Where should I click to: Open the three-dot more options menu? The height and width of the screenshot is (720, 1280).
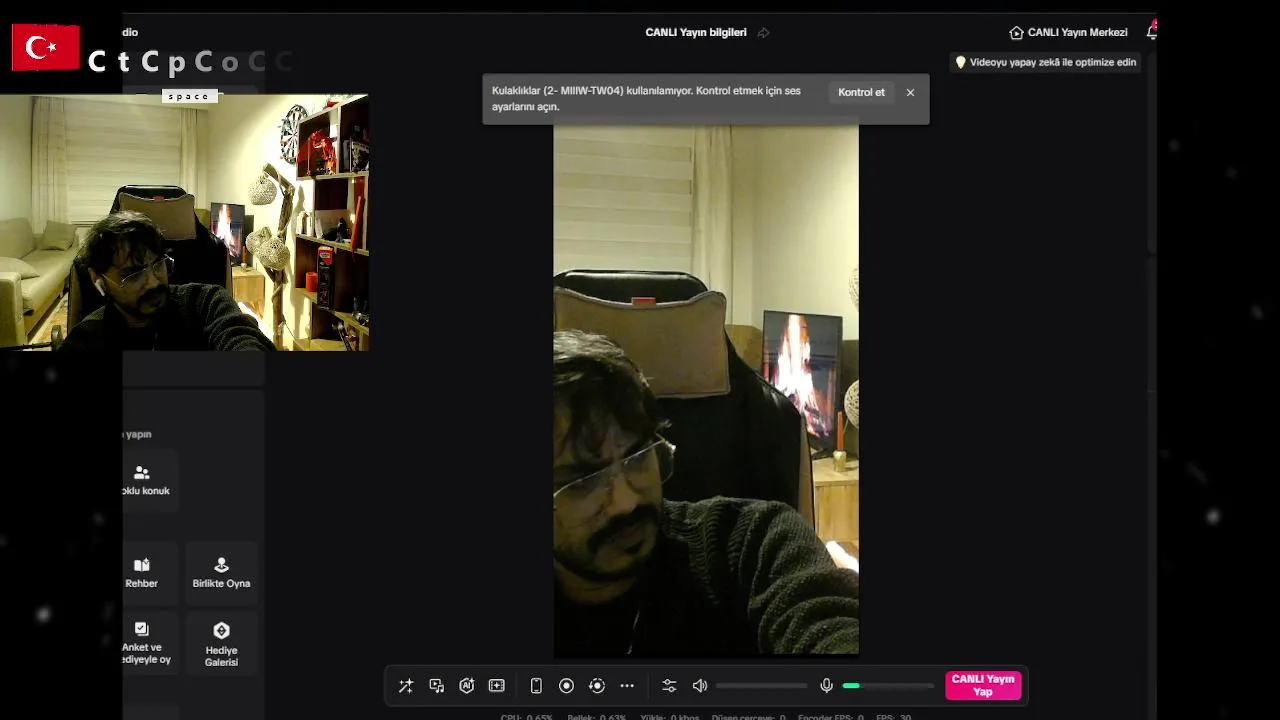tap(627, 686)
